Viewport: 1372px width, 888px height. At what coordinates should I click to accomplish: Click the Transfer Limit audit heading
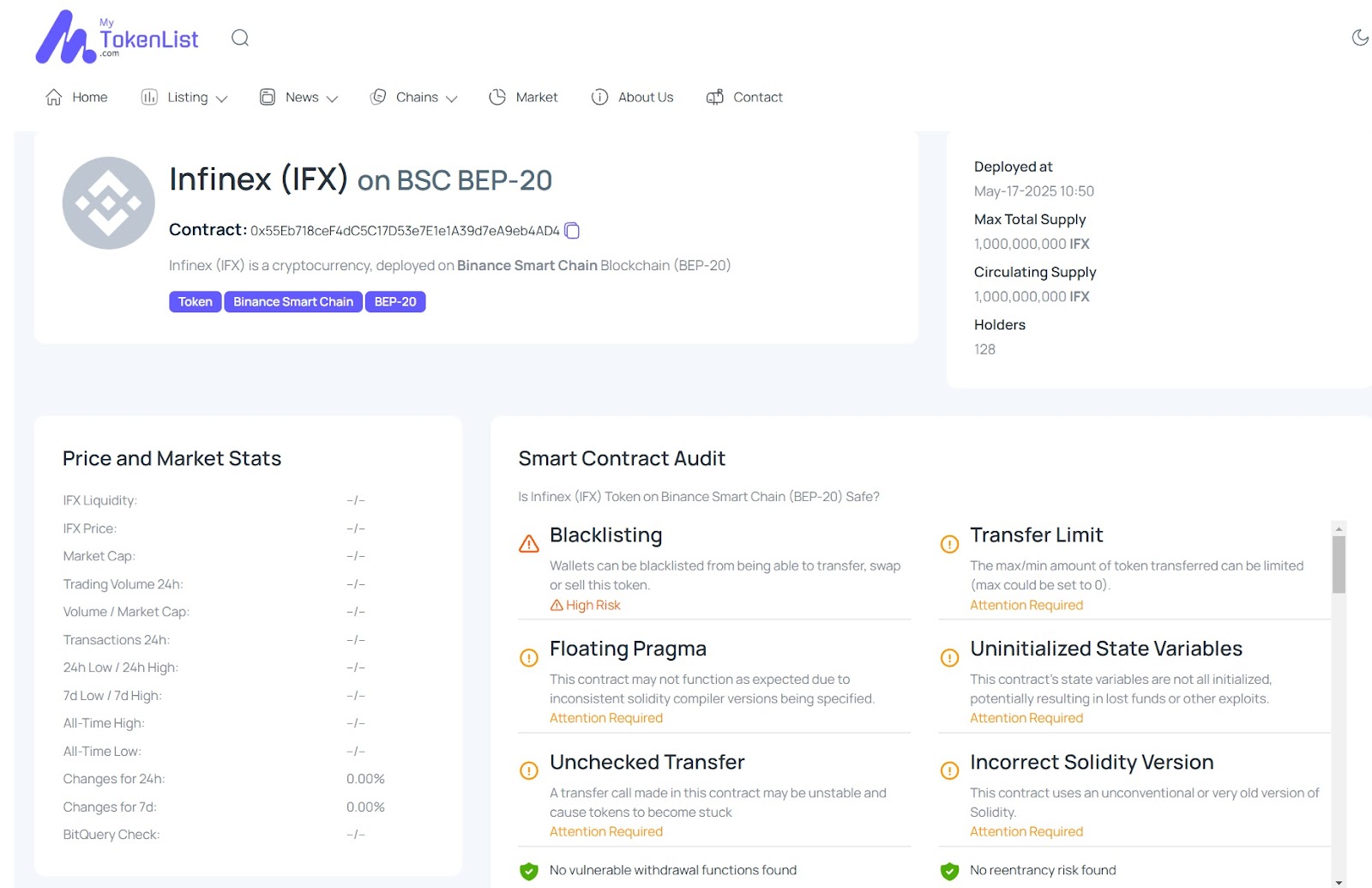1037,535
